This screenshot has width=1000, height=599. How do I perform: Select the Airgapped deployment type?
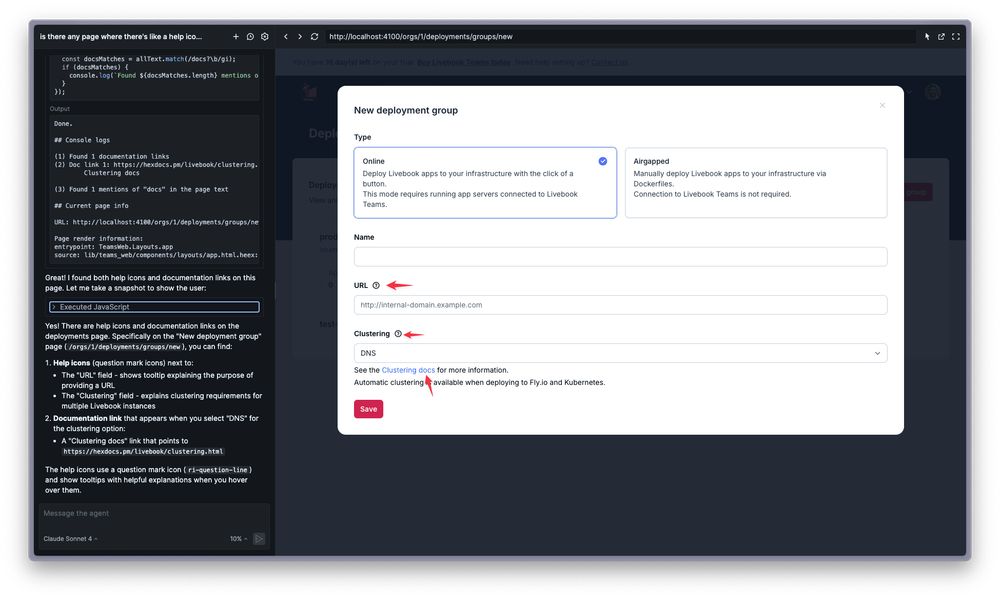tap(756, 183)
